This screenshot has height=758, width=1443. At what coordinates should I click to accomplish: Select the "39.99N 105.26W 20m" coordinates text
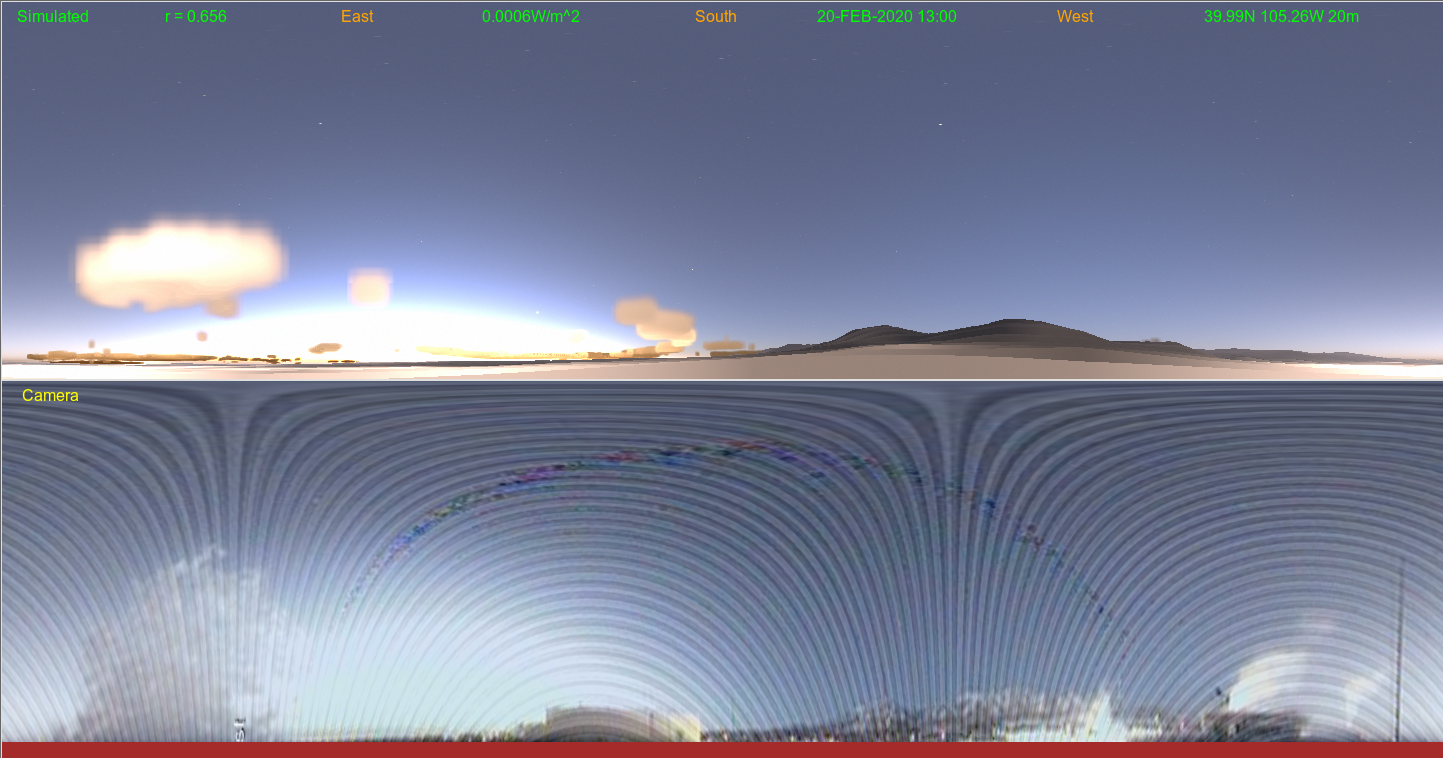pos(1281,17)
